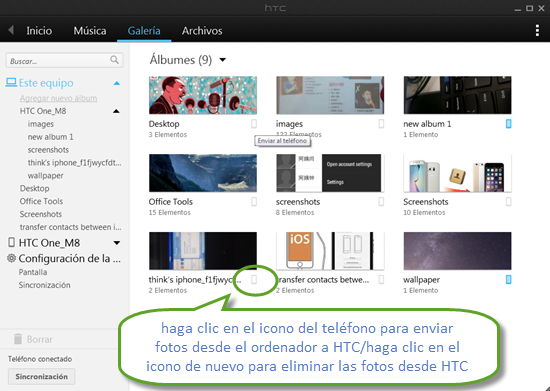Open the Álbumes (9) dropdown arrow
This screenshot has width=550, height=391.
[222, 60]
